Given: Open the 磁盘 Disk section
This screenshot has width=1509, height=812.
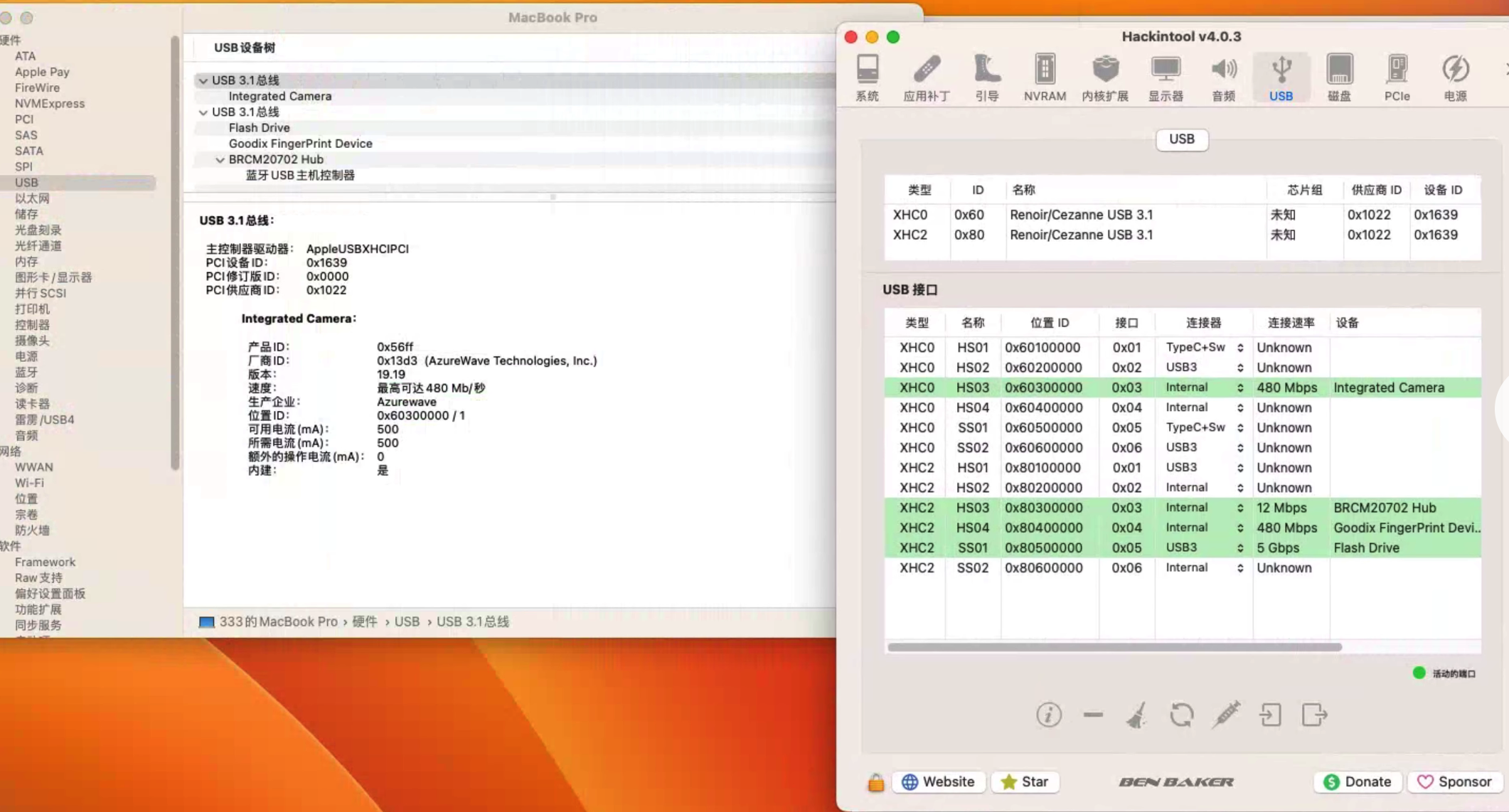Looking at the screenshot, I should click(1339, 77).
